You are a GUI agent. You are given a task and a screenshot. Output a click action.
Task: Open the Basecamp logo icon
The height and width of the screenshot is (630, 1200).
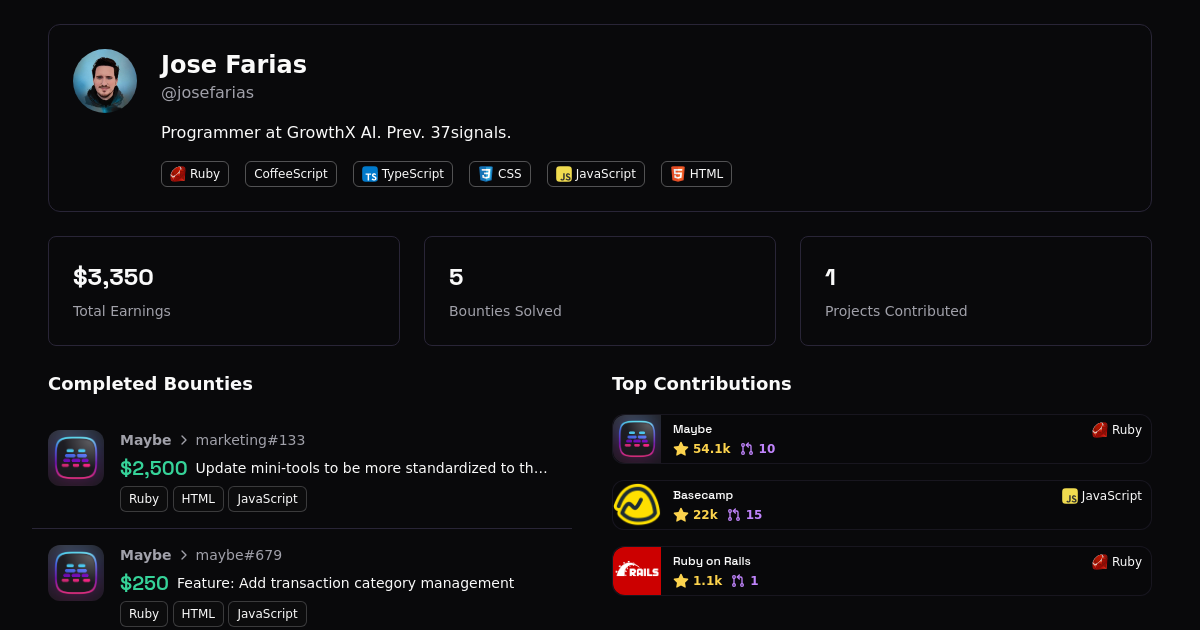pyautogui.click(x=637, y=505)
